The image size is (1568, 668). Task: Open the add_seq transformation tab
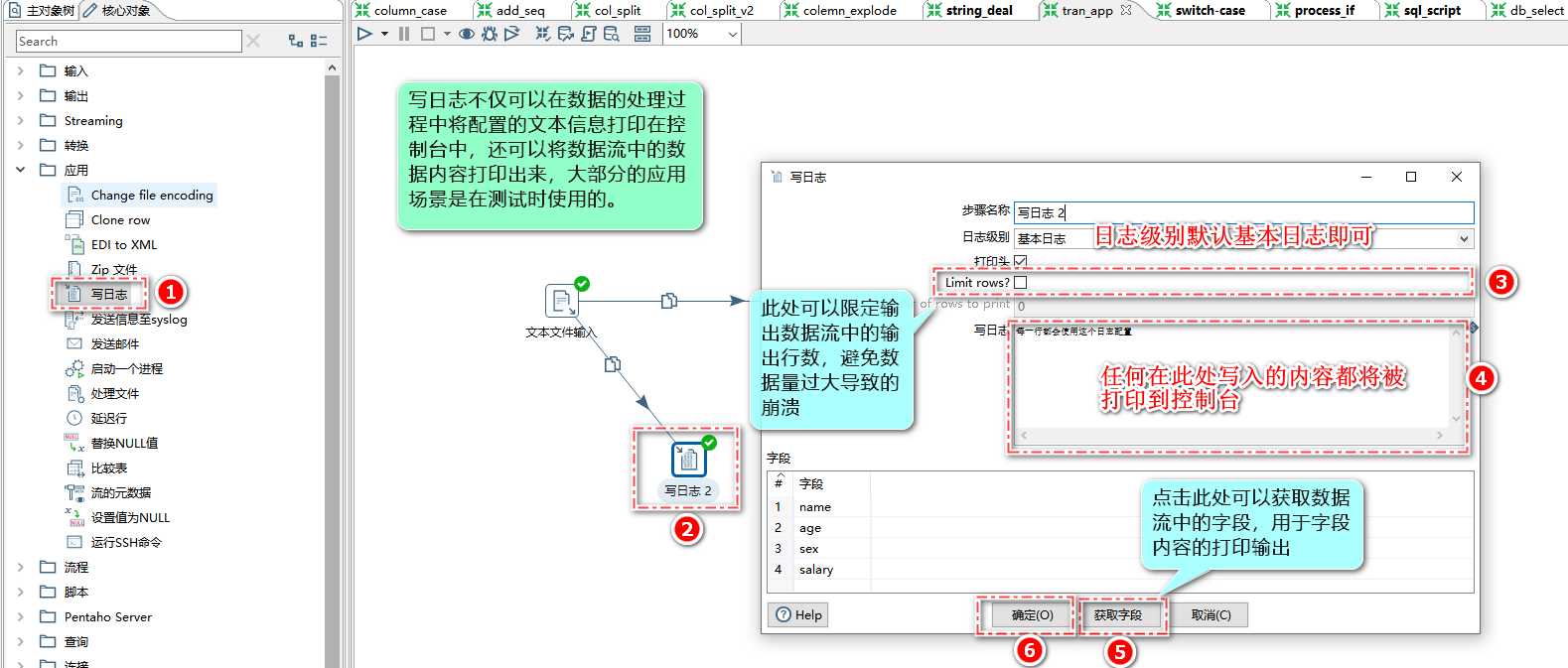click(x=511, y=10)
